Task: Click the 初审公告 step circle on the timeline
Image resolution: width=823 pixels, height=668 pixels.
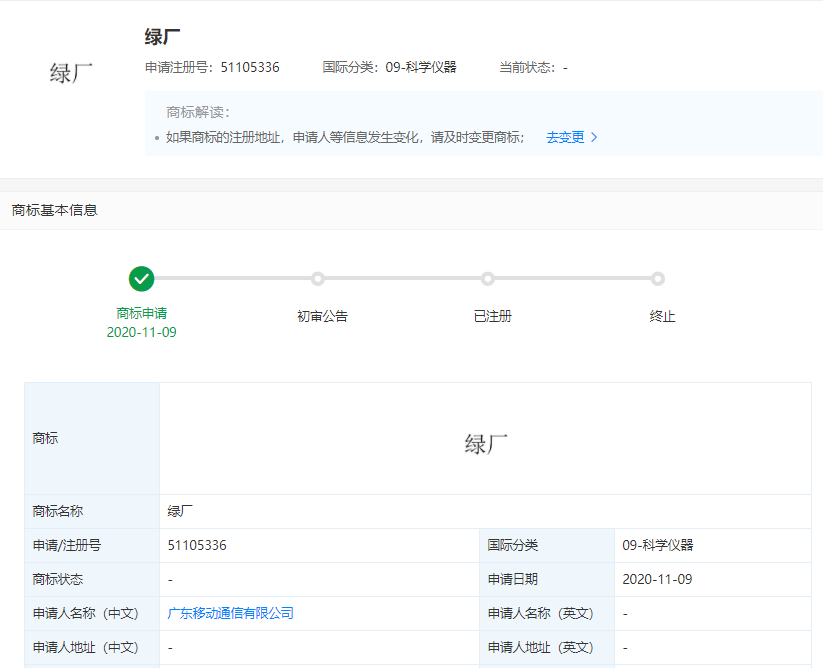Action: (318, 279)
